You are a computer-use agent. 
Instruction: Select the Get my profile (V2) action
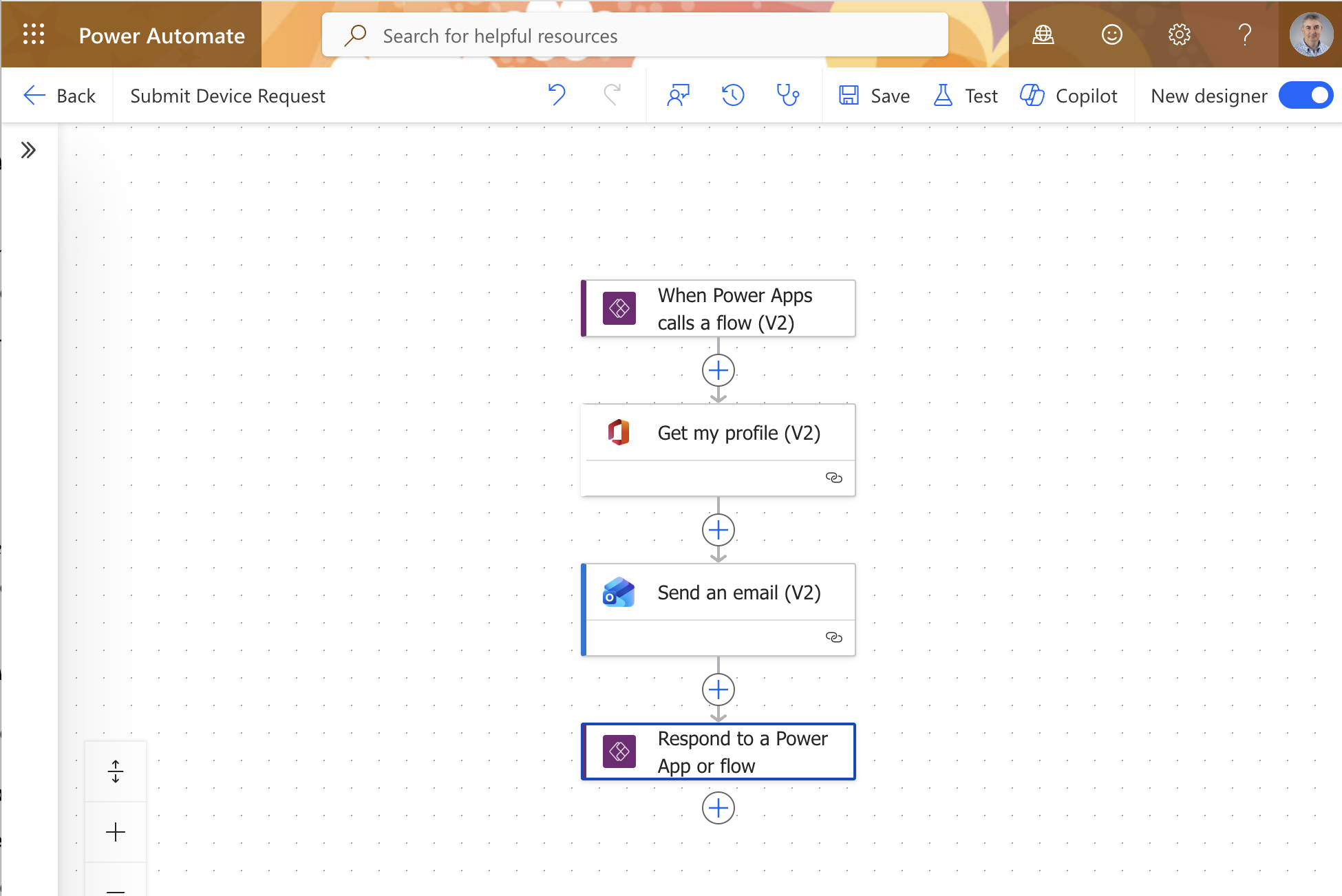[718, 449]
